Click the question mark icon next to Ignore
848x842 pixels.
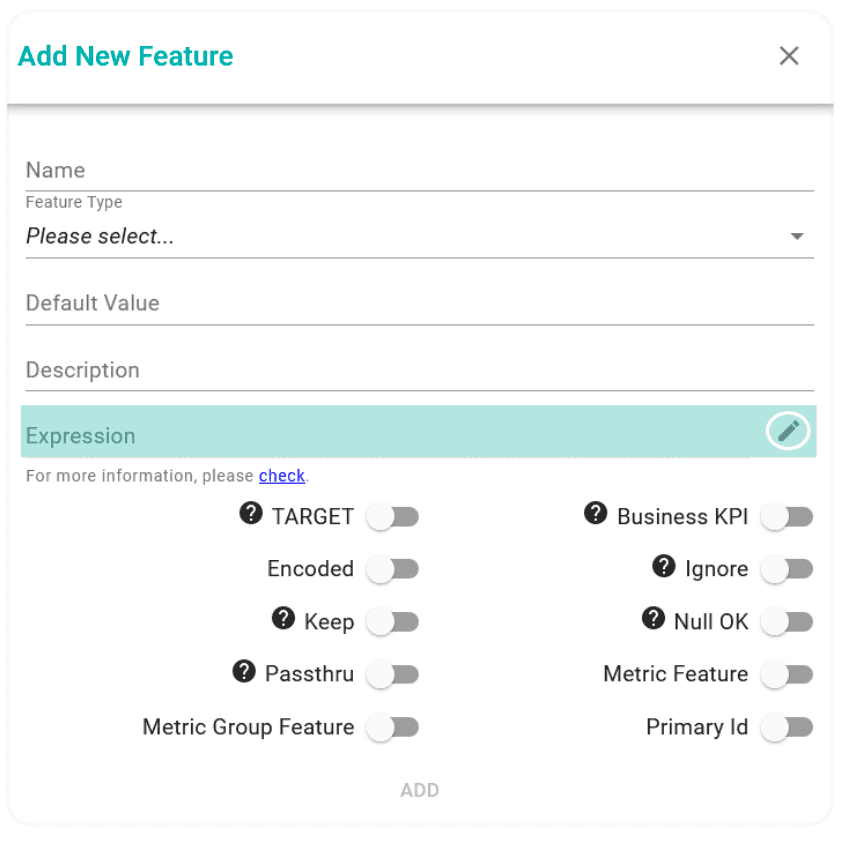click(664, 566)
